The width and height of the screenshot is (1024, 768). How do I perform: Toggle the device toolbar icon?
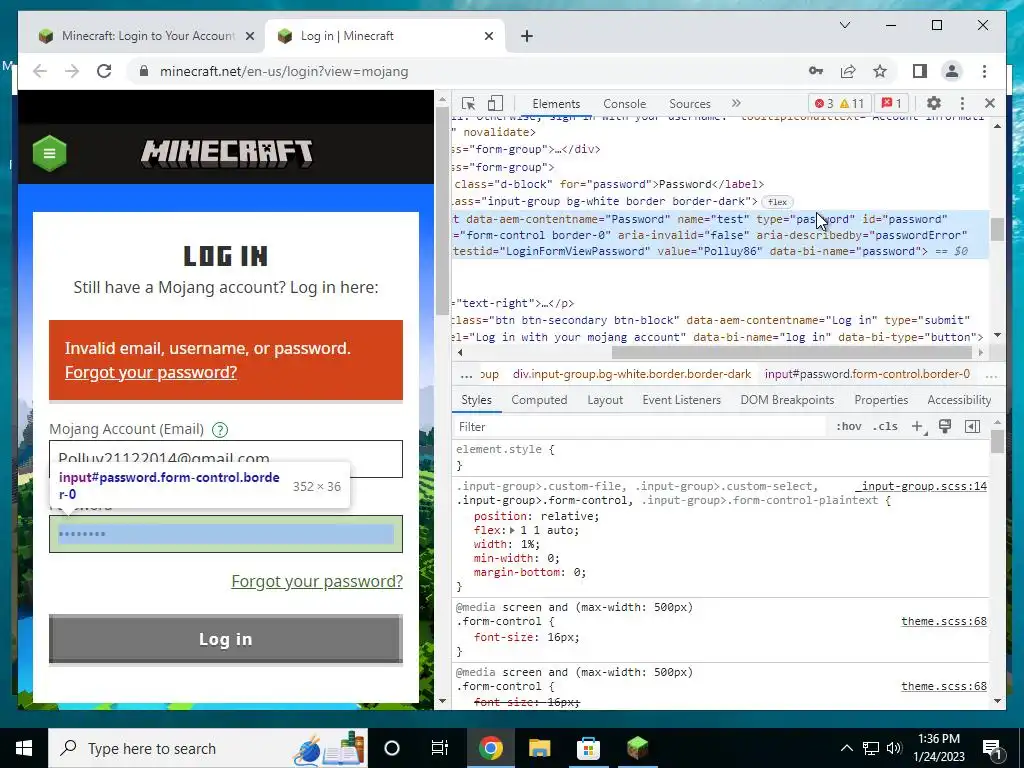click(x=496, y=103)
